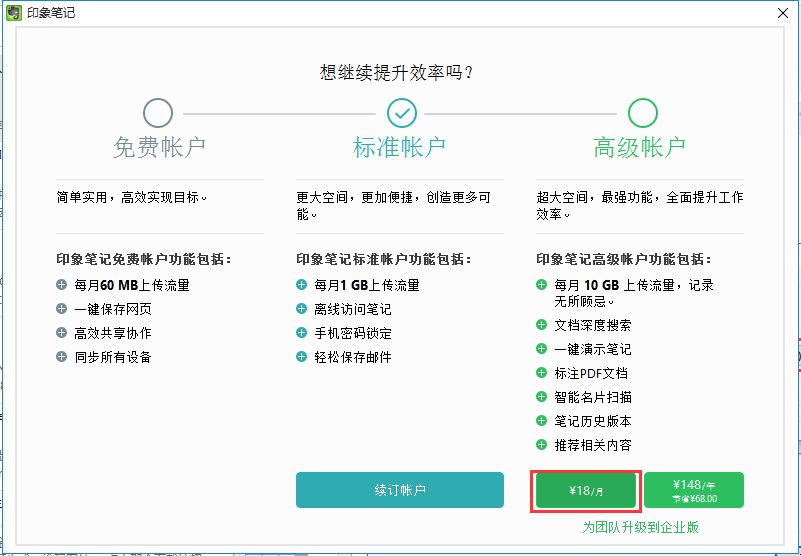Open the 为团队升级到企业版 link
Viewport: 801px width, 556px height.
click(x=641, y=527)
